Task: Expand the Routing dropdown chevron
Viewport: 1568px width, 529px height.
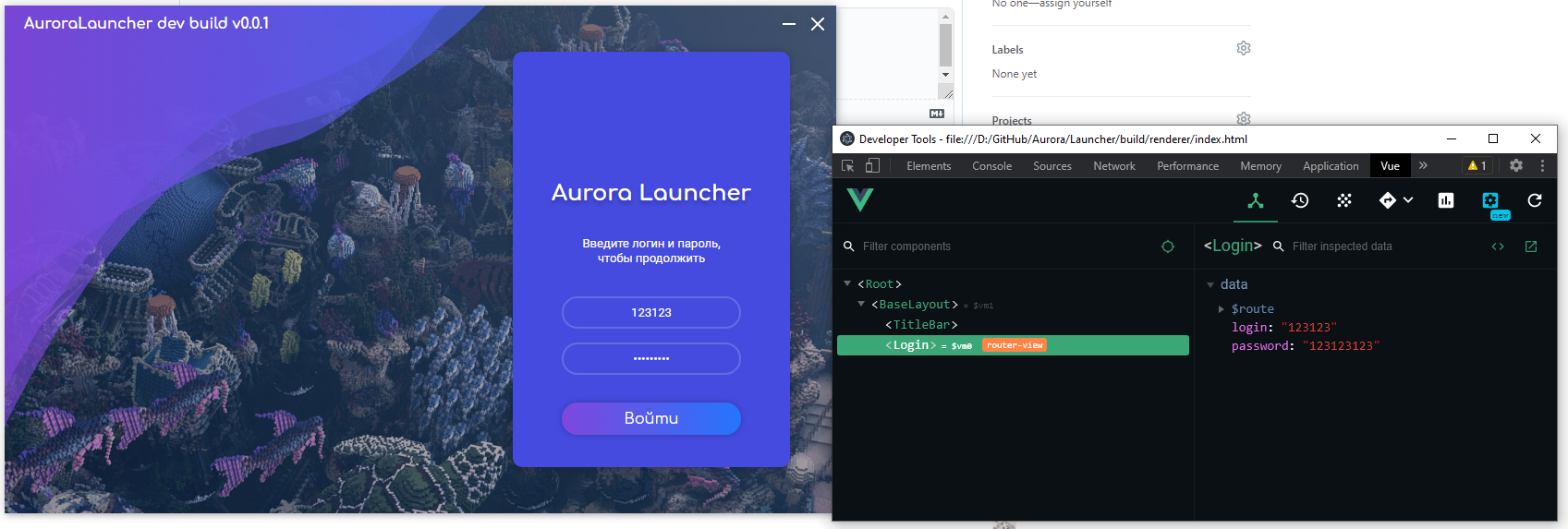Action: [x=1408, y=199]
